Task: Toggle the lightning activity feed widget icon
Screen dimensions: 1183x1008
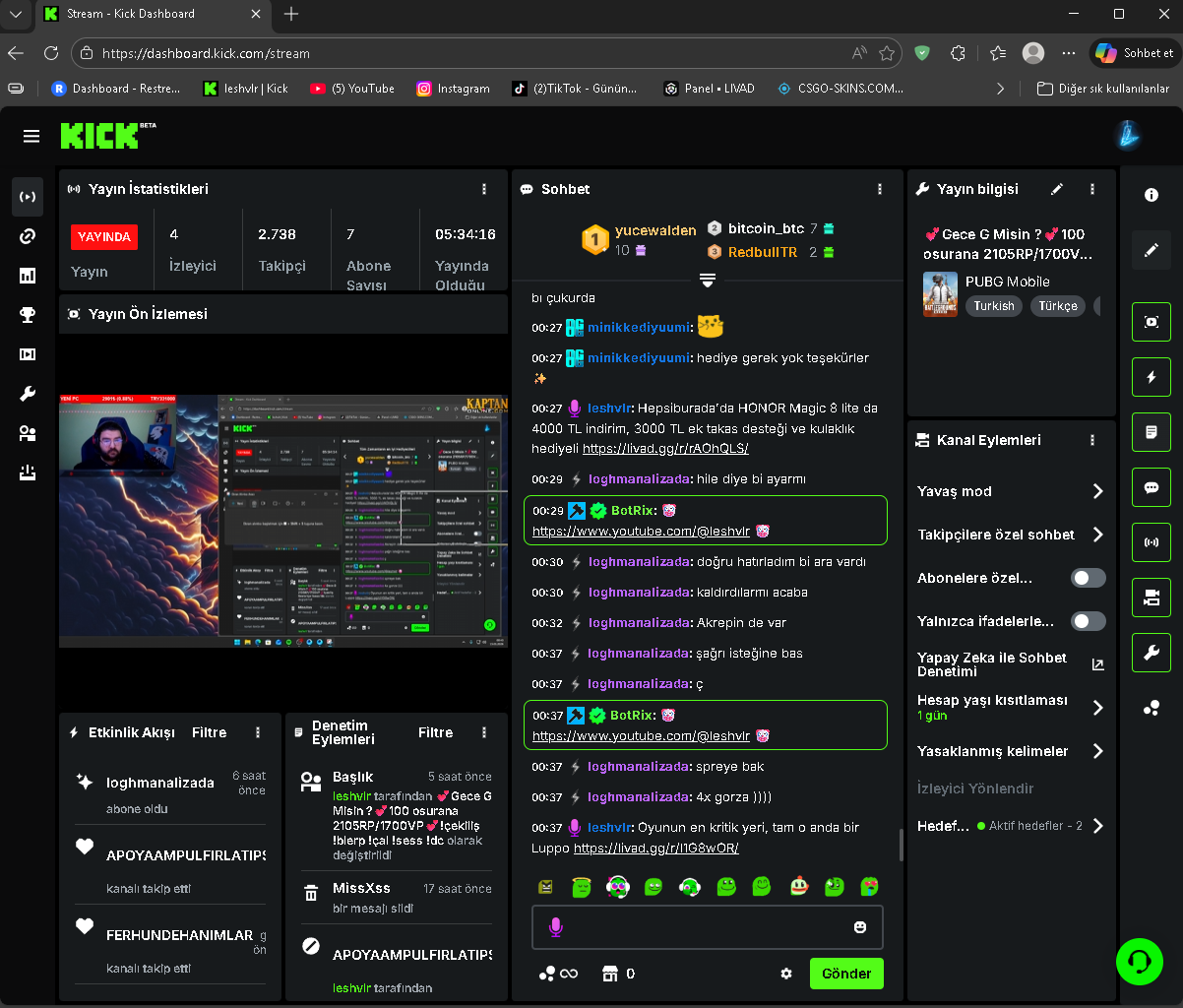Action: (x=1152, y=377)
